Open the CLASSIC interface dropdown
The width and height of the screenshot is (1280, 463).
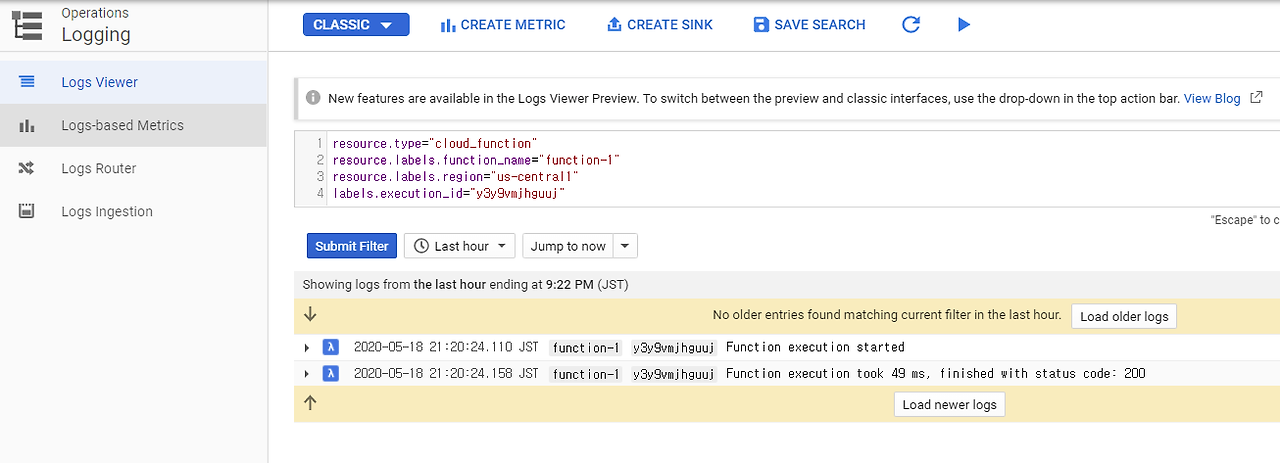[x=356, y=25]
